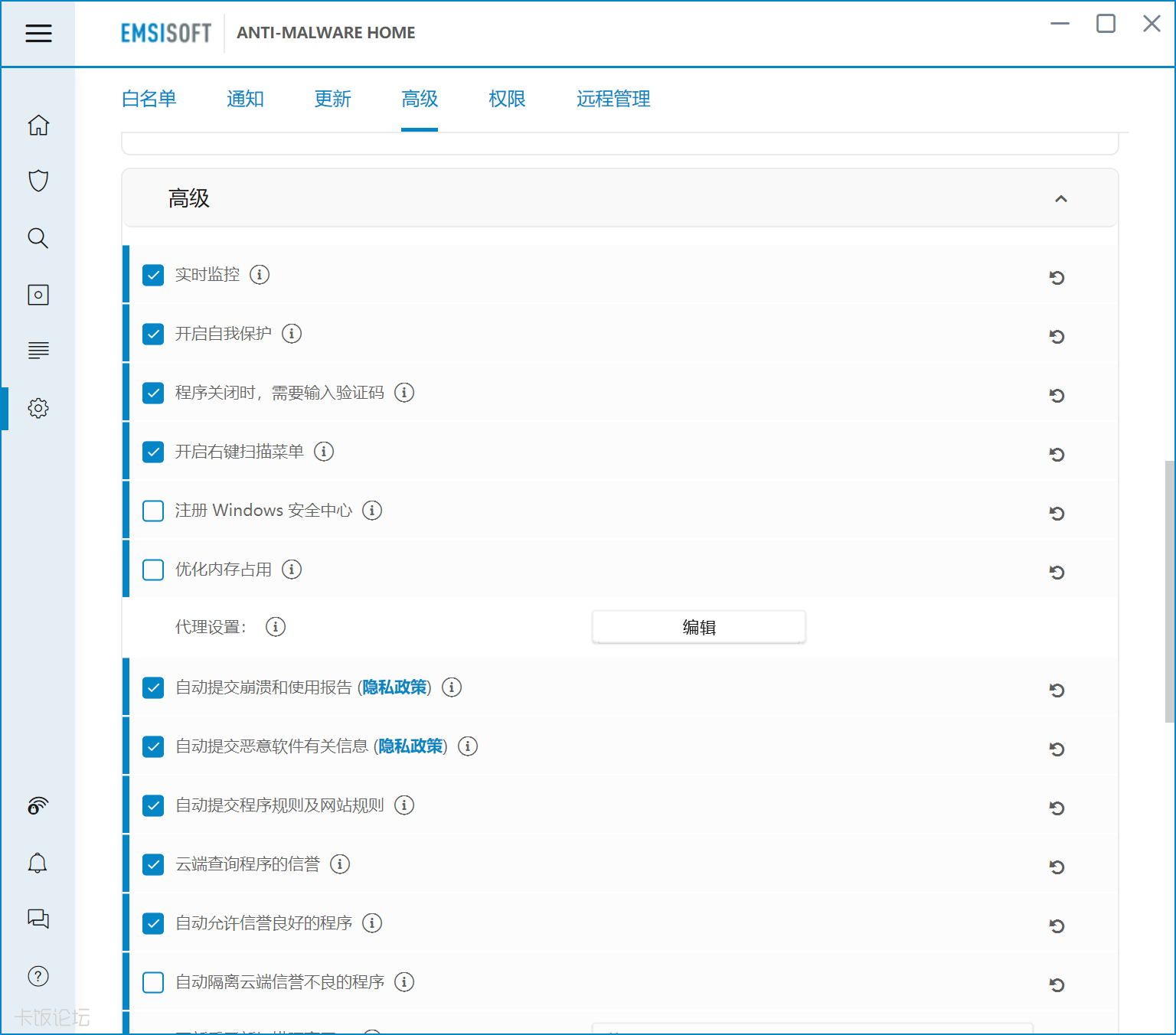Collapse the 高级 section chevron
The width and height of the screenshot is (1176, 1035).
tap(1060, 199)
